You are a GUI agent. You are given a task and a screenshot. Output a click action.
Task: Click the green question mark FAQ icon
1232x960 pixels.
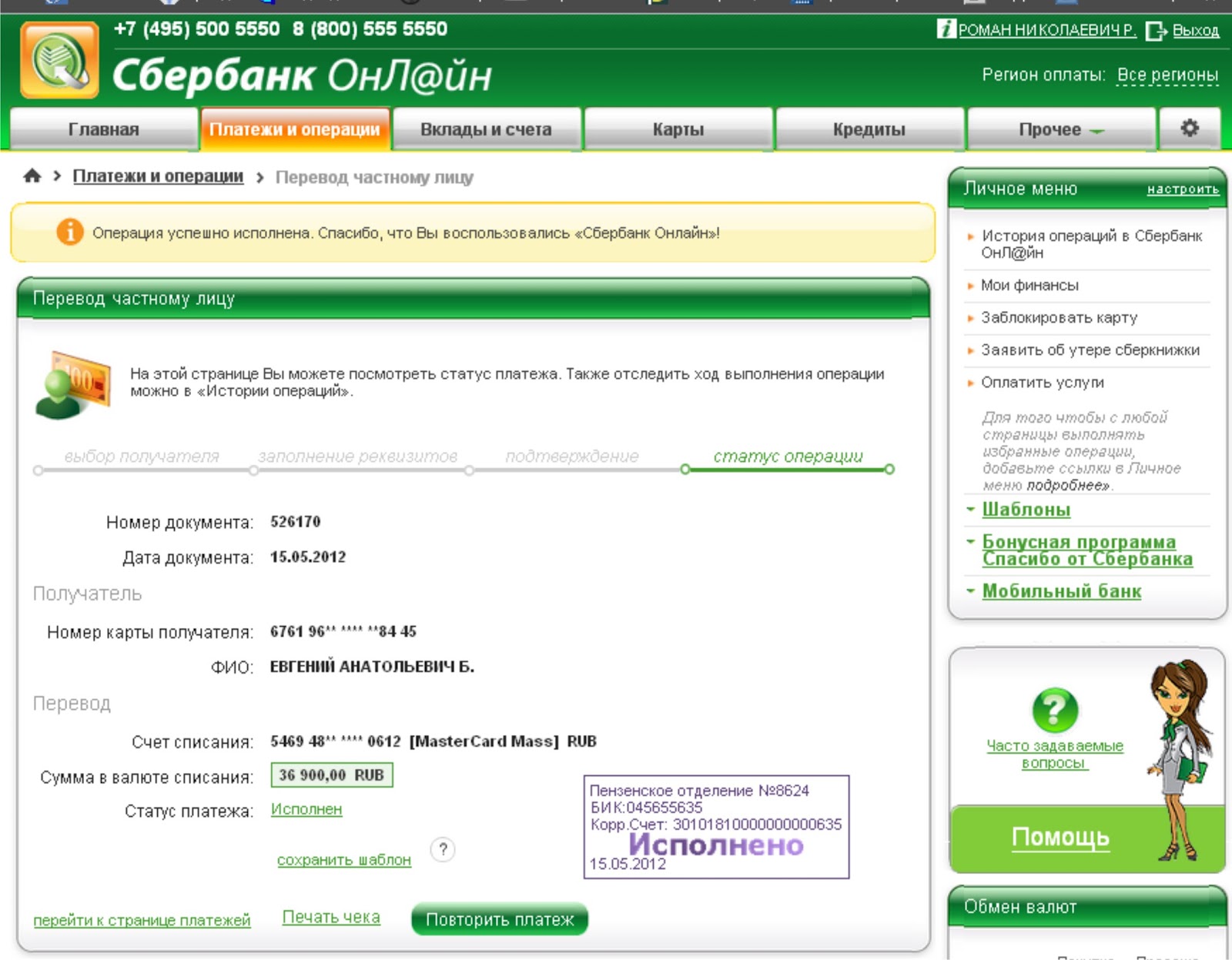point(1054,710)
